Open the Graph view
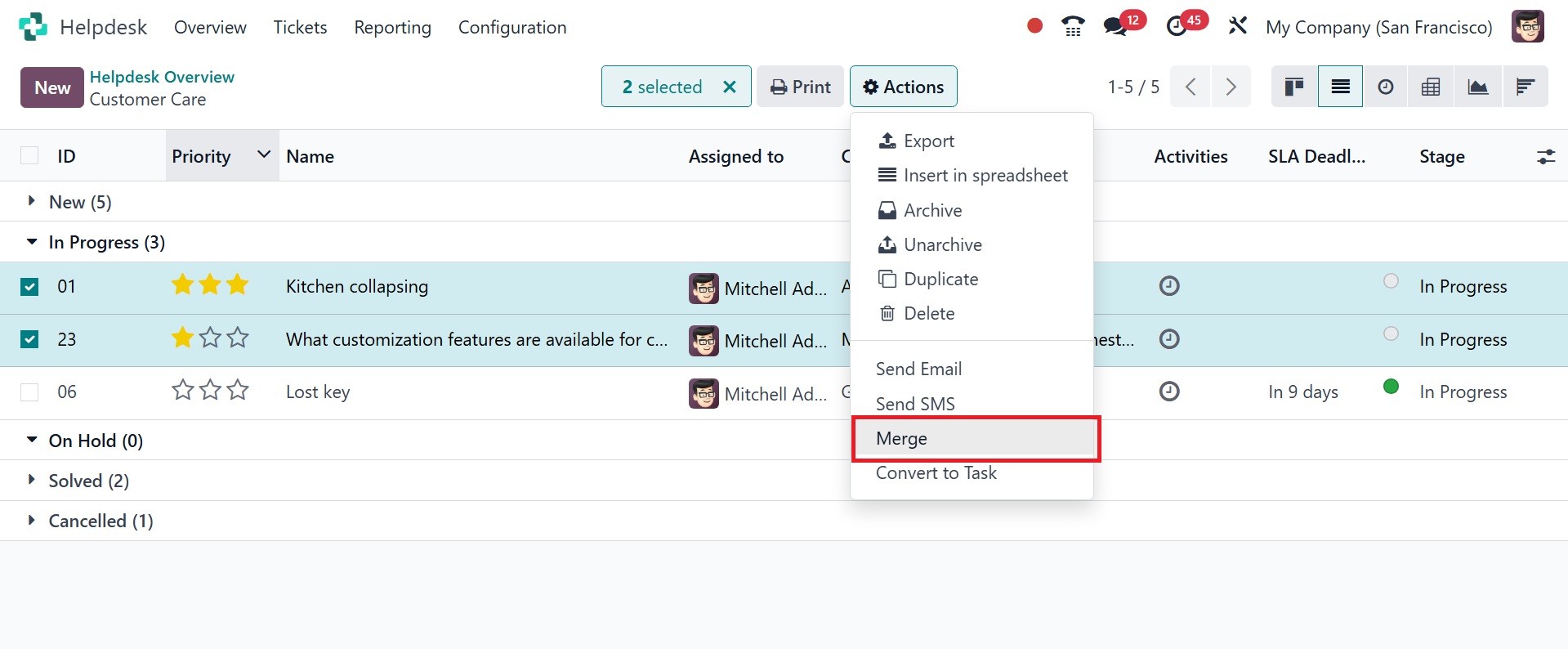The image size is (1568, 649). click(x=1477, y=87)
